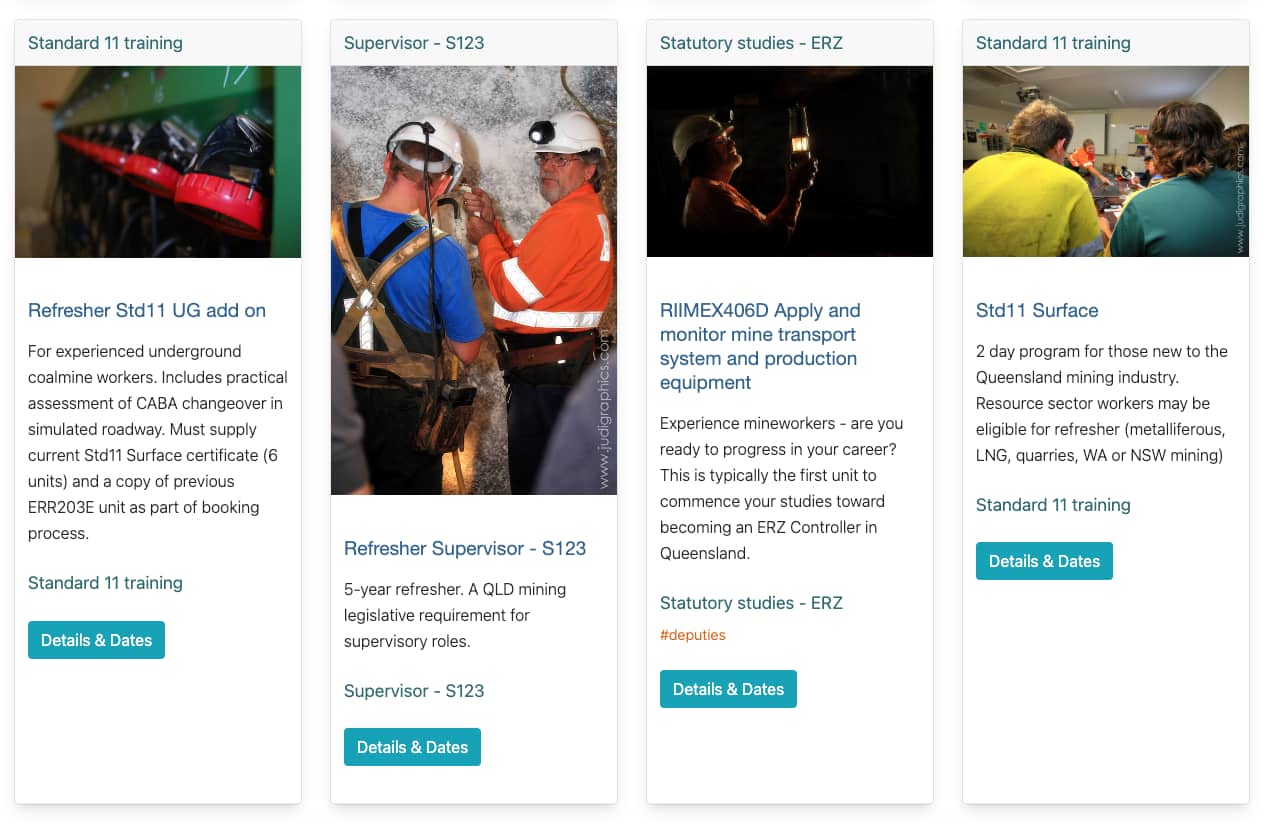Click Standard 11 training category below UG add on description
The image size is (1274, 824).
pyautogui.click(x=105, y=583)
